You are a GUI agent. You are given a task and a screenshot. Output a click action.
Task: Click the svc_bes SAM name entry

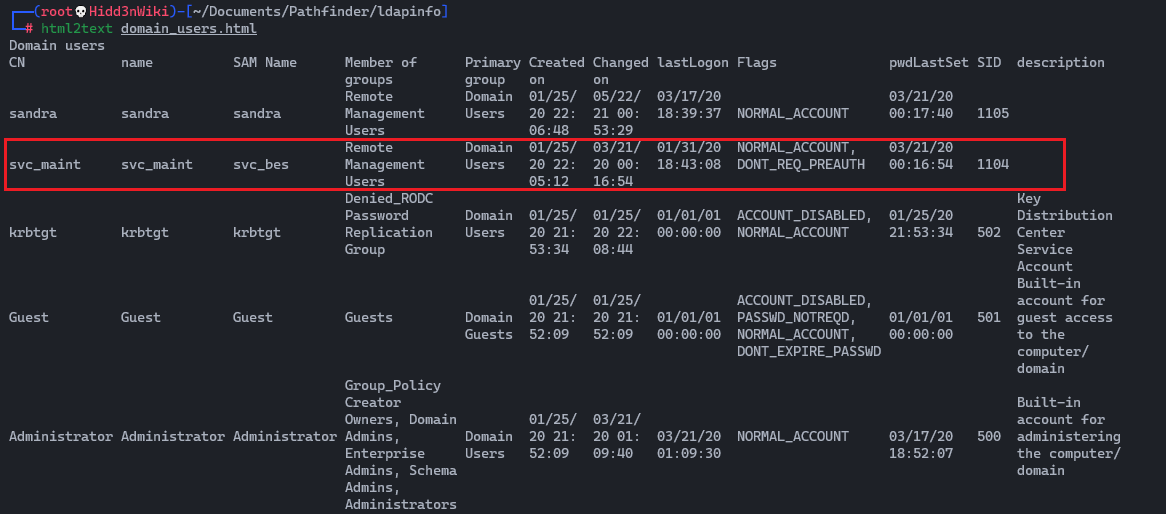[x=261, y=164]
